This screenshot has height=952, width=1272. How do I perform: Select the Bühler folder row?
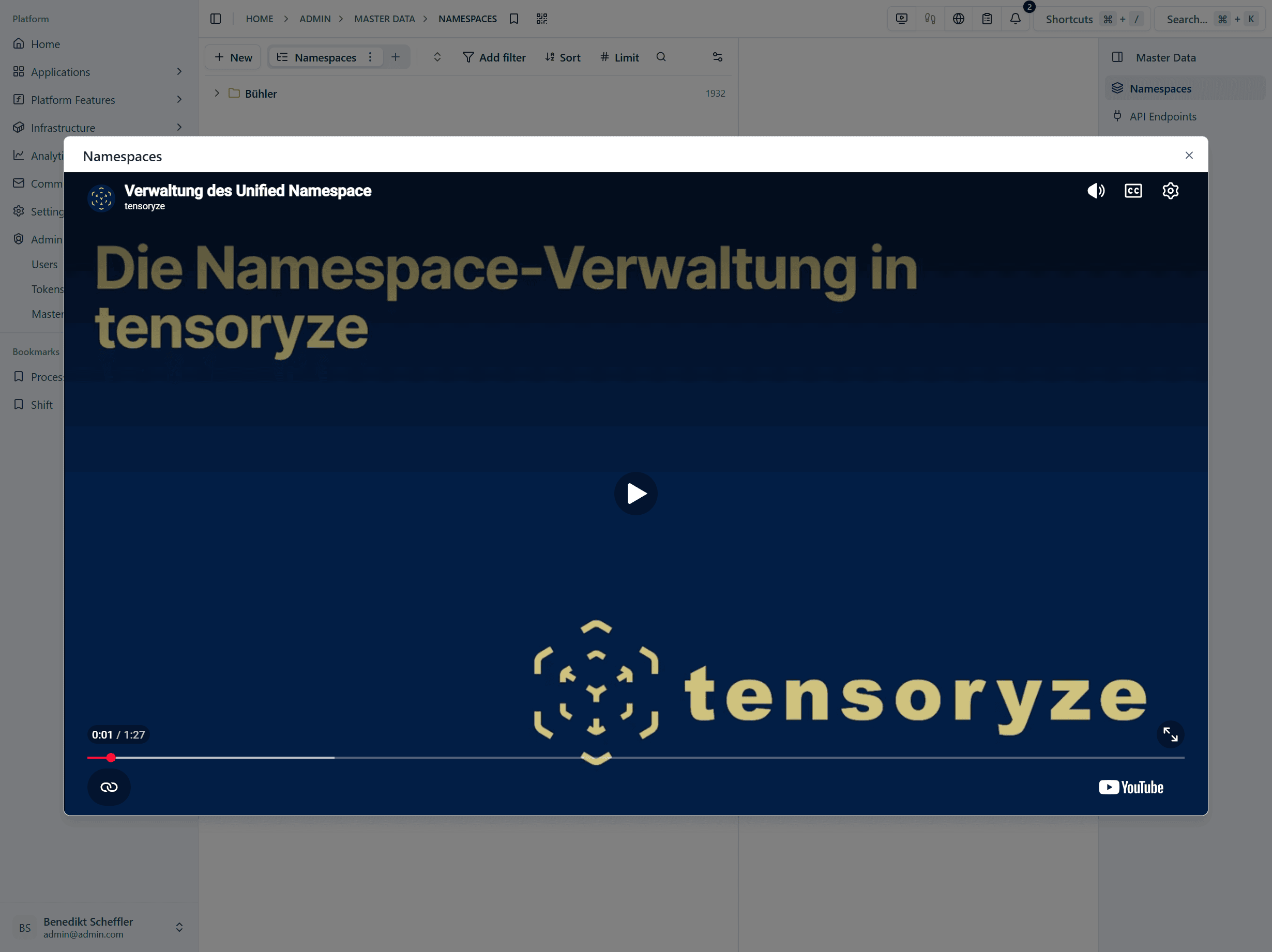point(468,93)
